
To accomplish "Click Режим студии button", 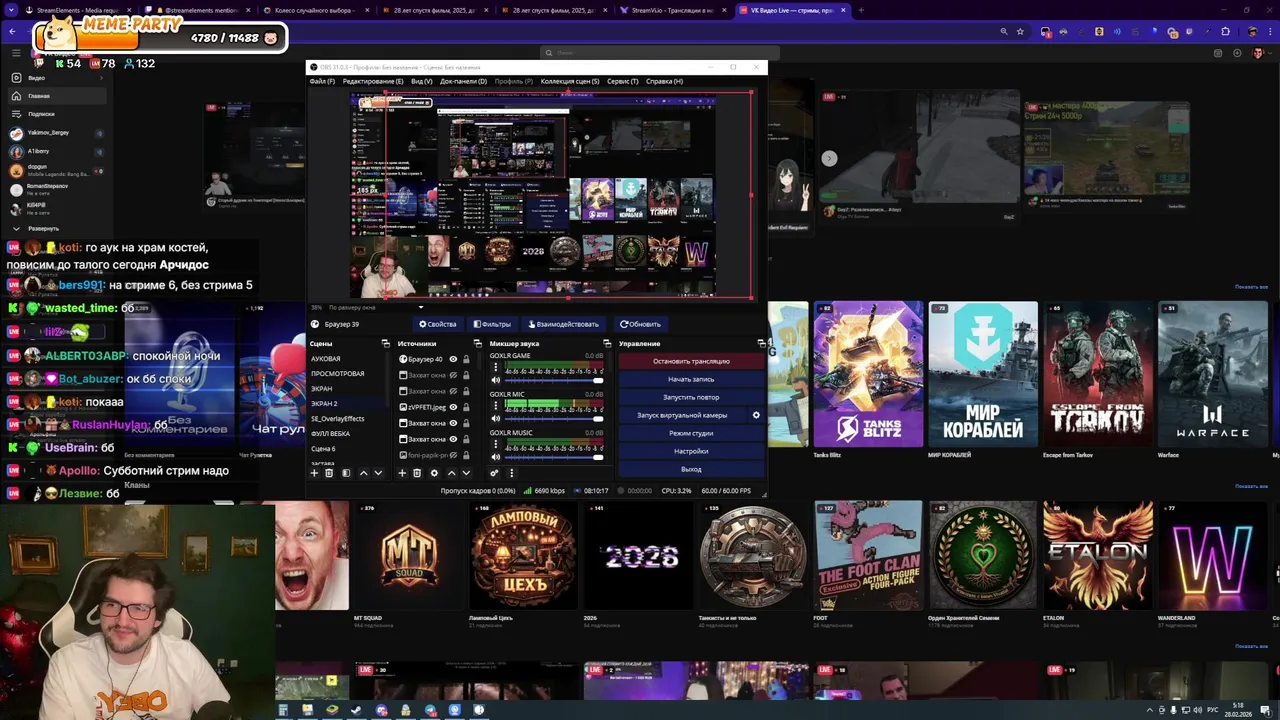I will point(691,433).
